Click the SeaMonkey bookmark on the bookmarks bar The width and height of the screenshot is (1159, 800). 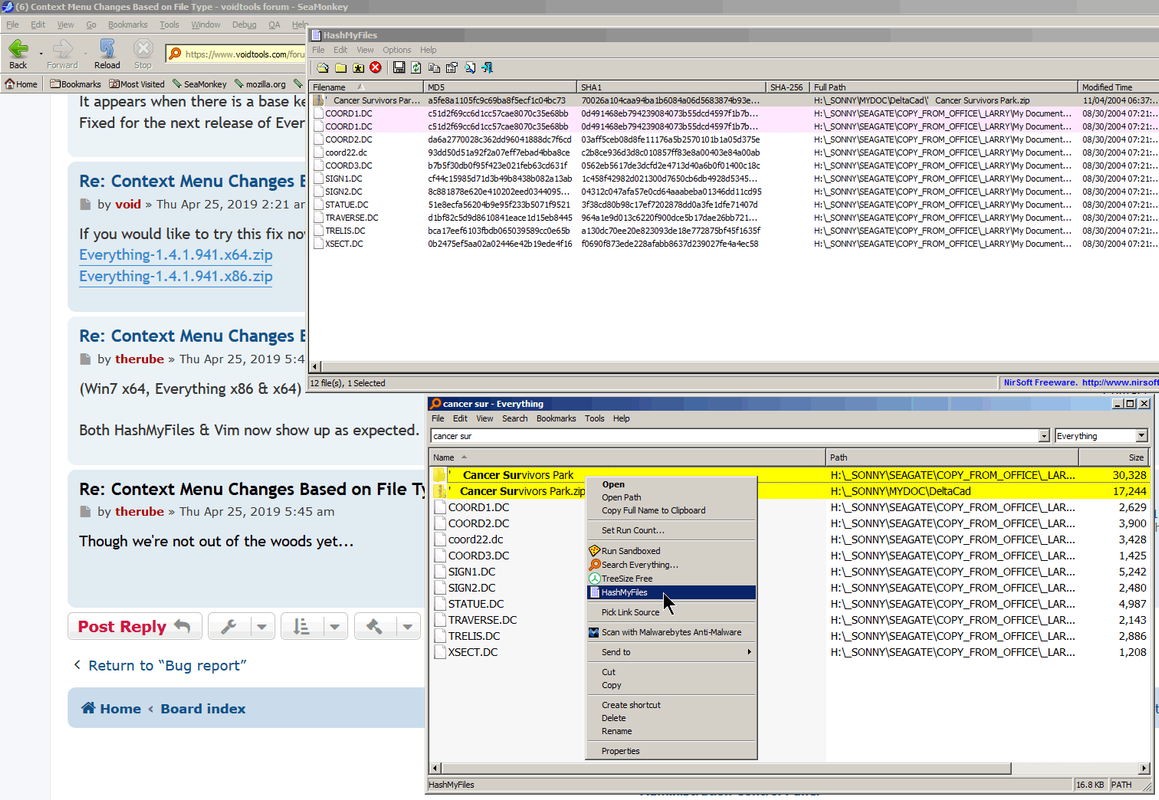pyautogui.click(x=200, y=84)
